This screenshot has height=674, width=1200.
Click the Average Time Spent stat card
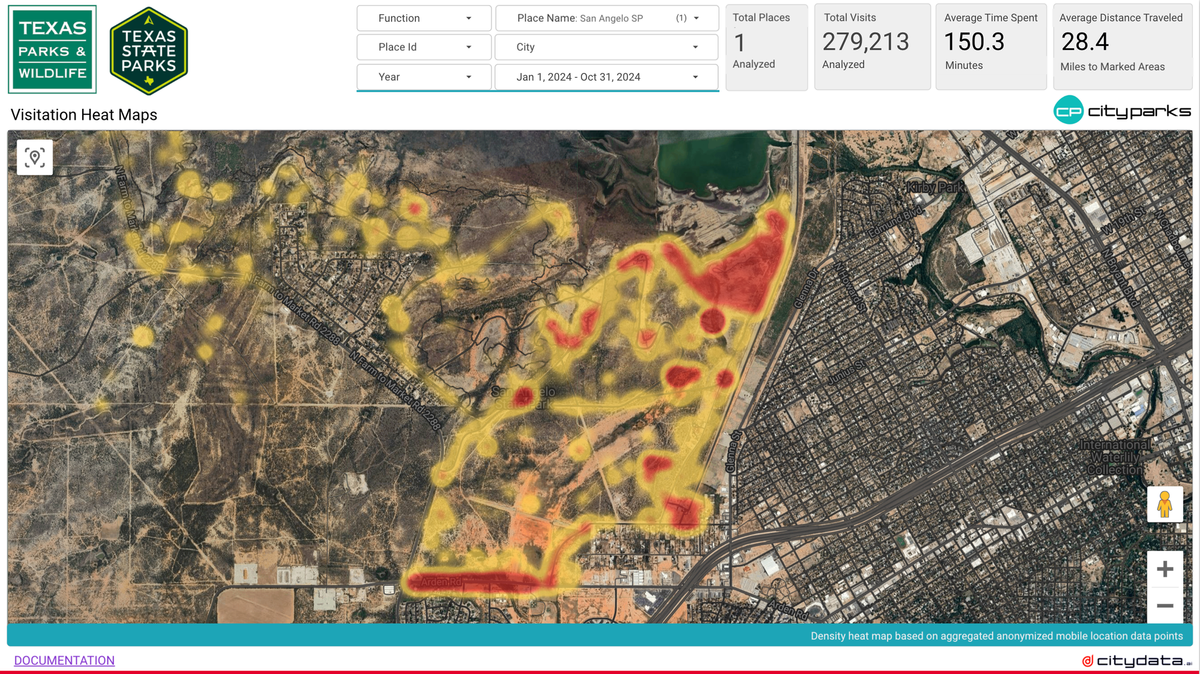pyautogui.click(x=990, y=47)
